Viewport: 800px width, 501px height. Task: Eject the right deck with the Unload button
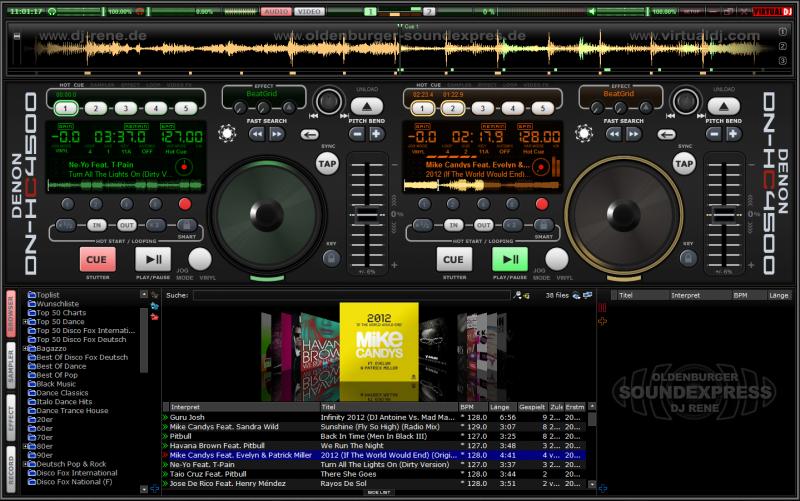click(x=723, y=106)
